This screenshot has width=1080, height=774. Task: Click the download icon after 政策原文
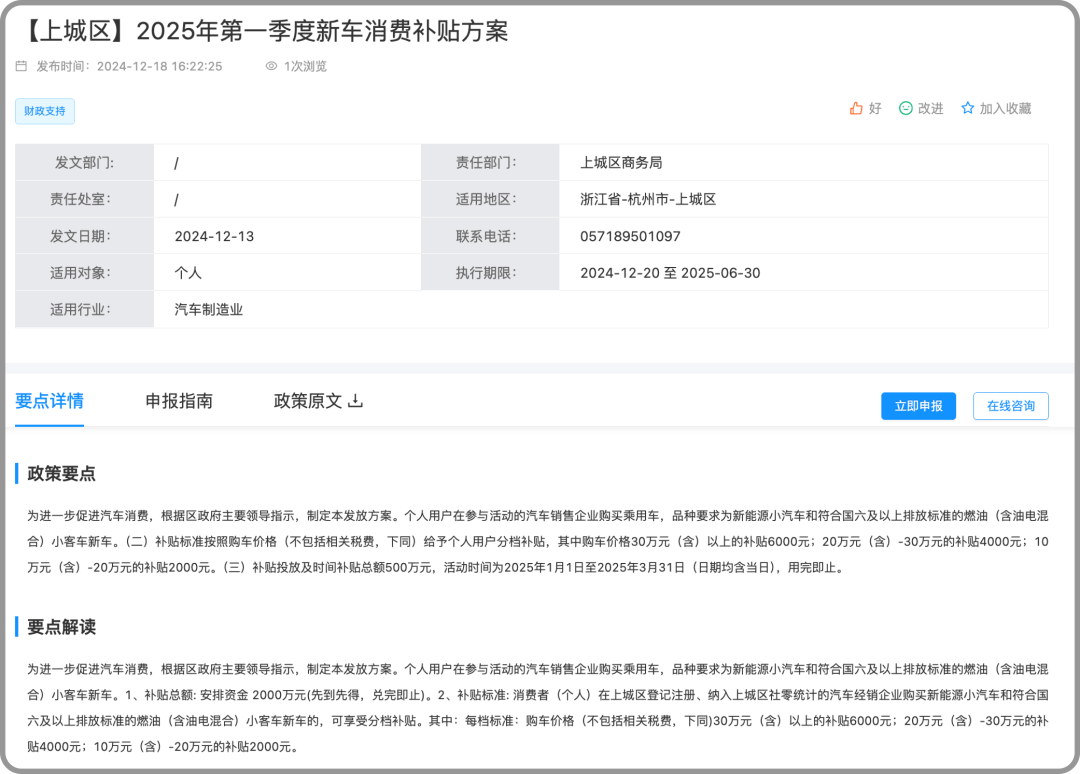point(355,401)
